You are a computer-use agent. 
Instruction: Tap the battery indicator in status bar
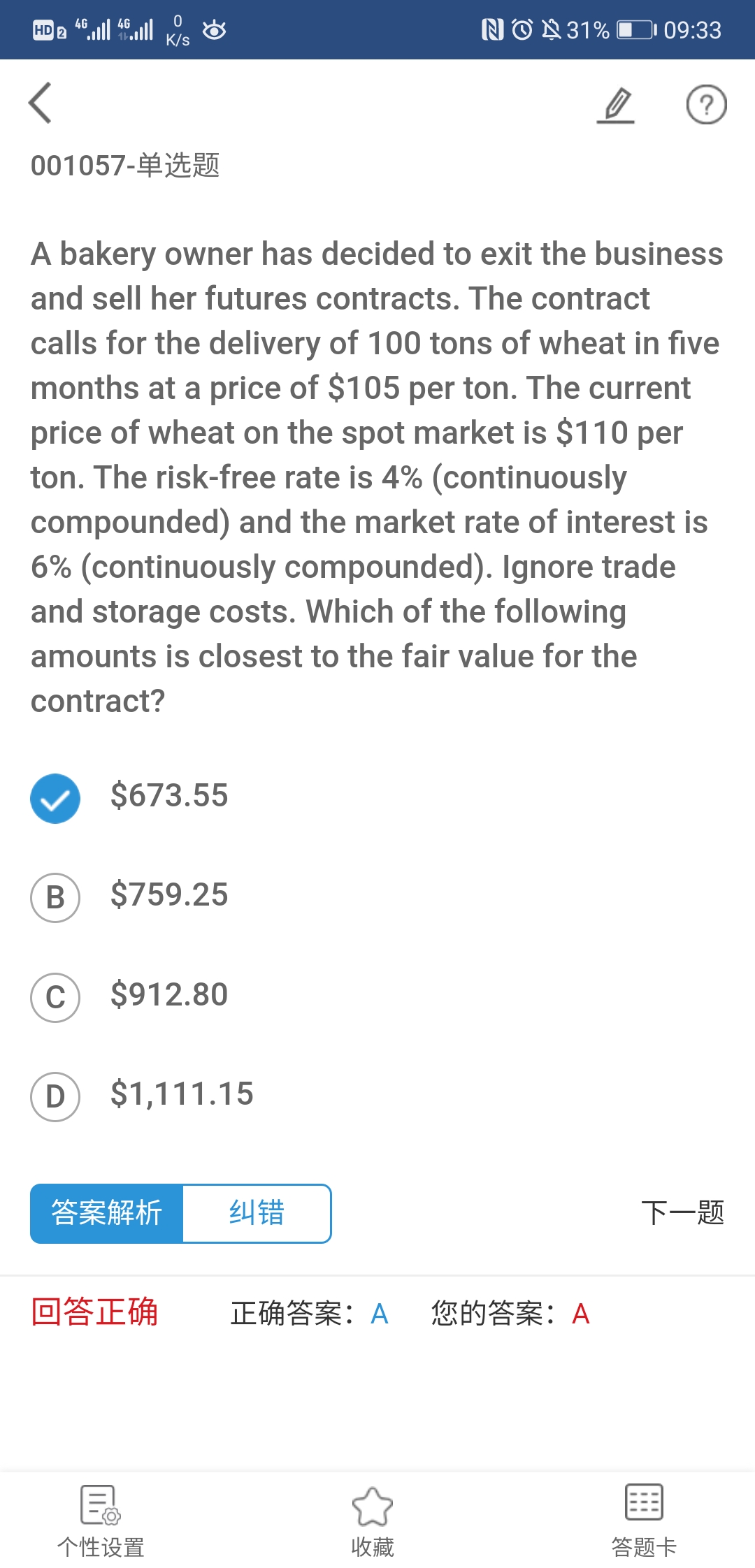[x=635, y=29]
